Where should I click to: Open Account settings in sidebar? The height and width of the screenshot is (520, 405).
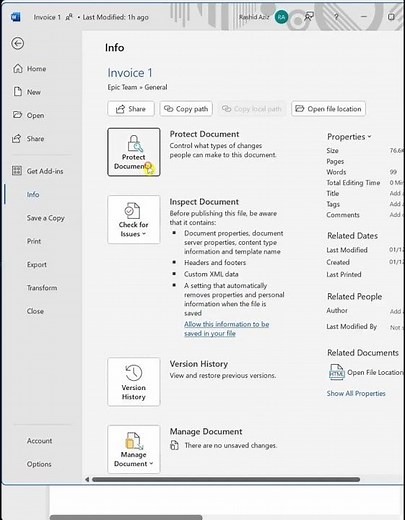(39, 441)
